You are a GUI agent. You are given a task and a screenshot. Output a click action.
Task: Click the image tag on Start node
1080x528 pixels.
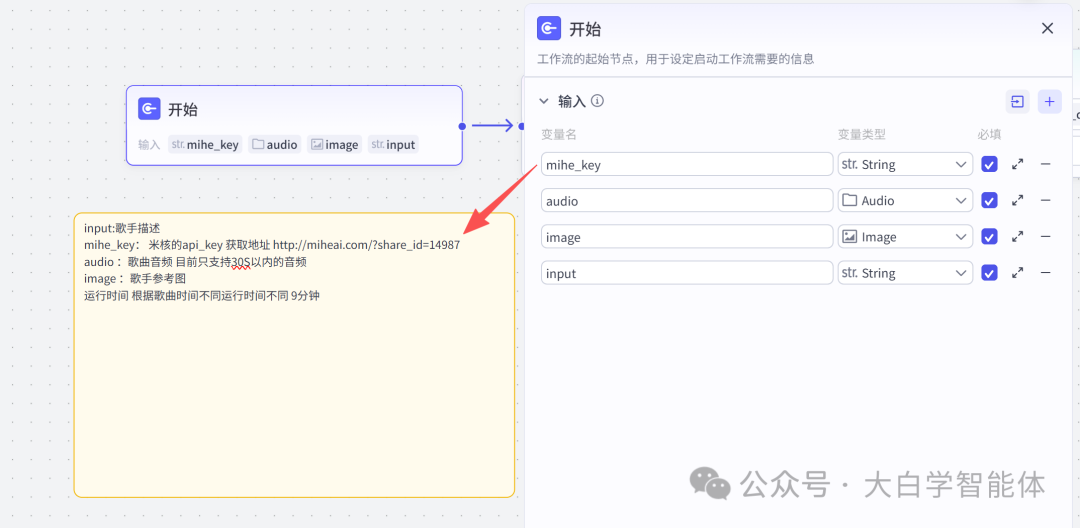[x=335, y=144]
